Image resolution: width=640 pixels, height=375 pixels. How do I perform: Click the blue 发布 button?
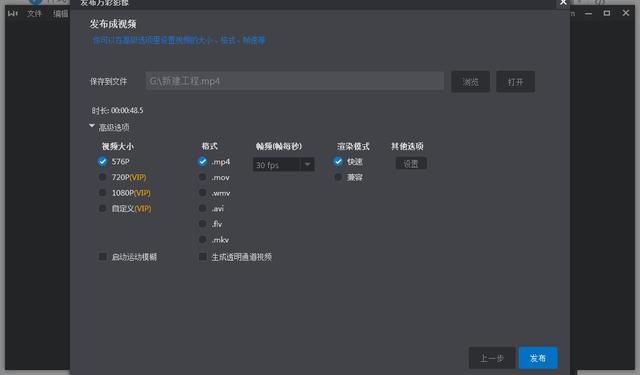(x=538, y=358)
